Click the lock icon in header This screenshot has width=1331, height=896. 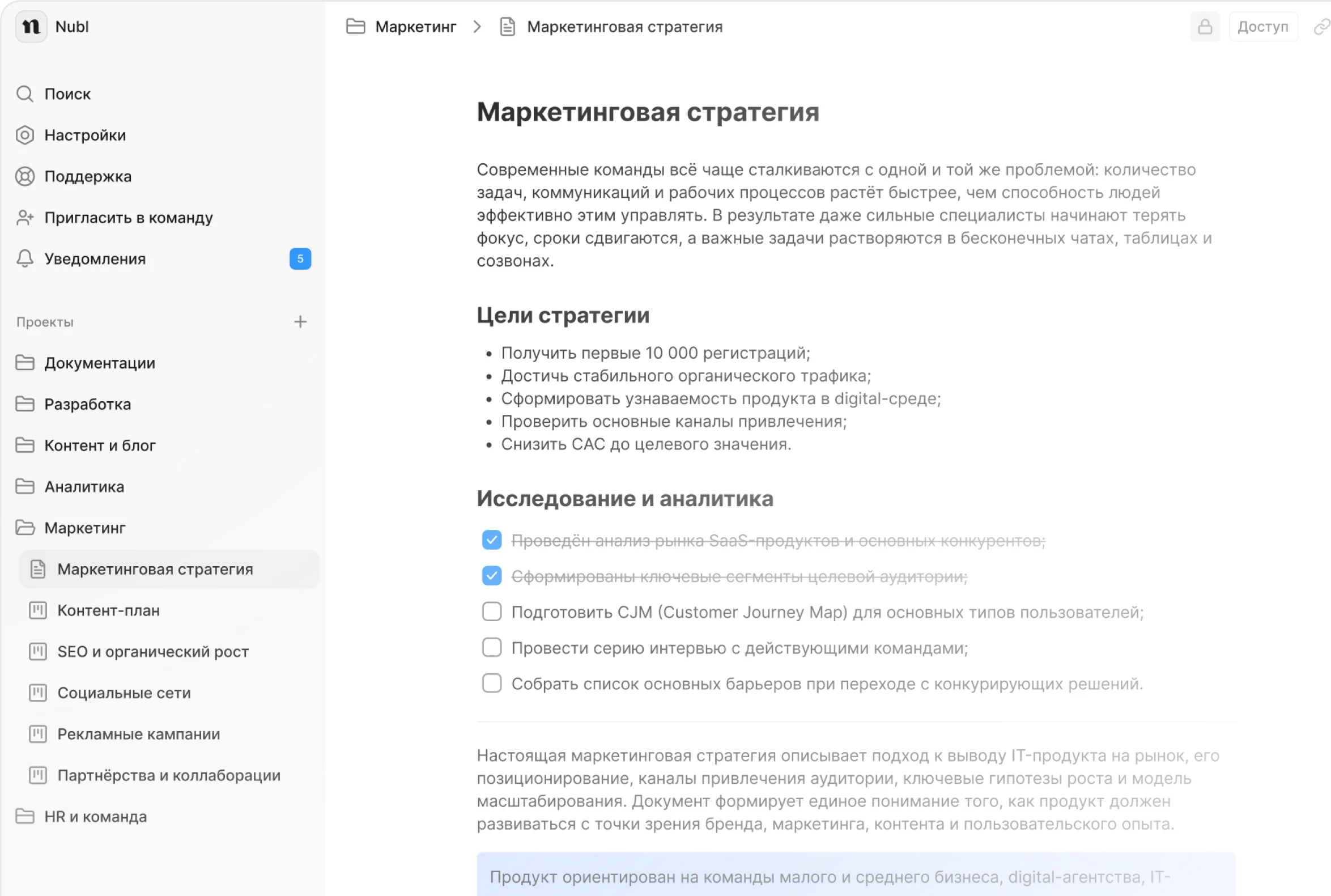pyautogui.click(x=1205, y=27)
